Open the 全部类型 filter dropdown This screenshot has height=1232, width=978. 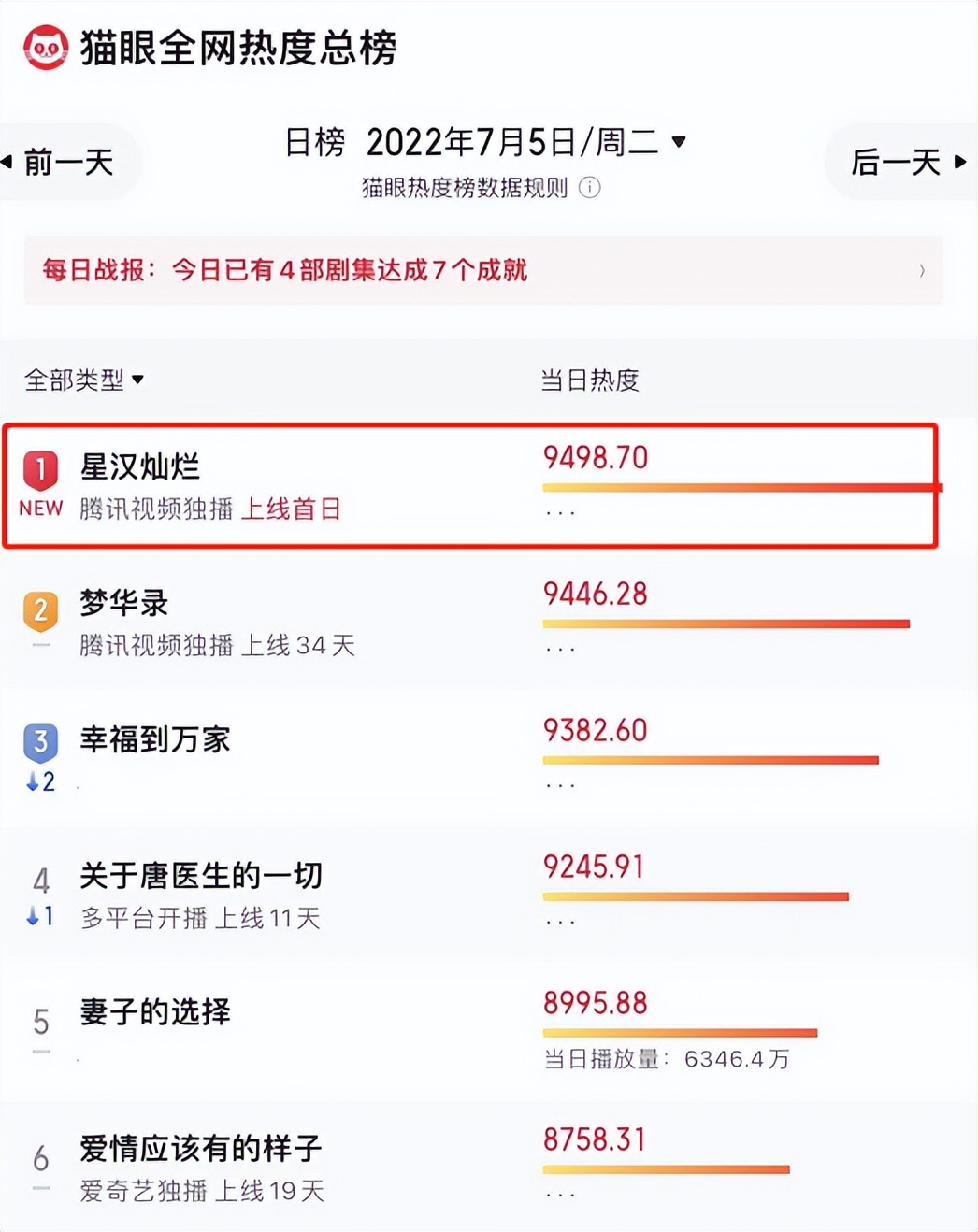point(83,380)
